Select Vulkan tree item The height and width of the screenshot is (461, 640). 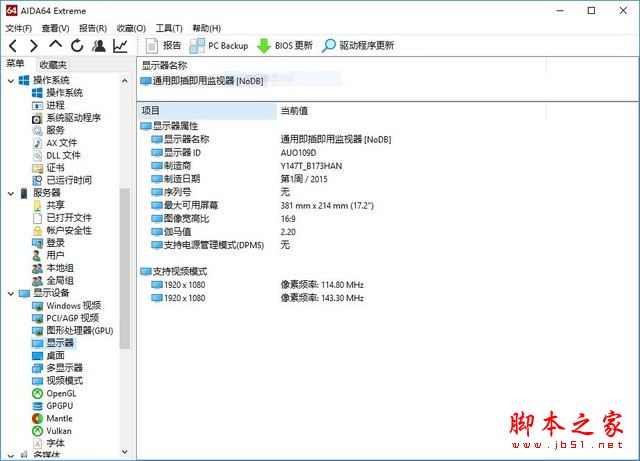click(52, 431)
